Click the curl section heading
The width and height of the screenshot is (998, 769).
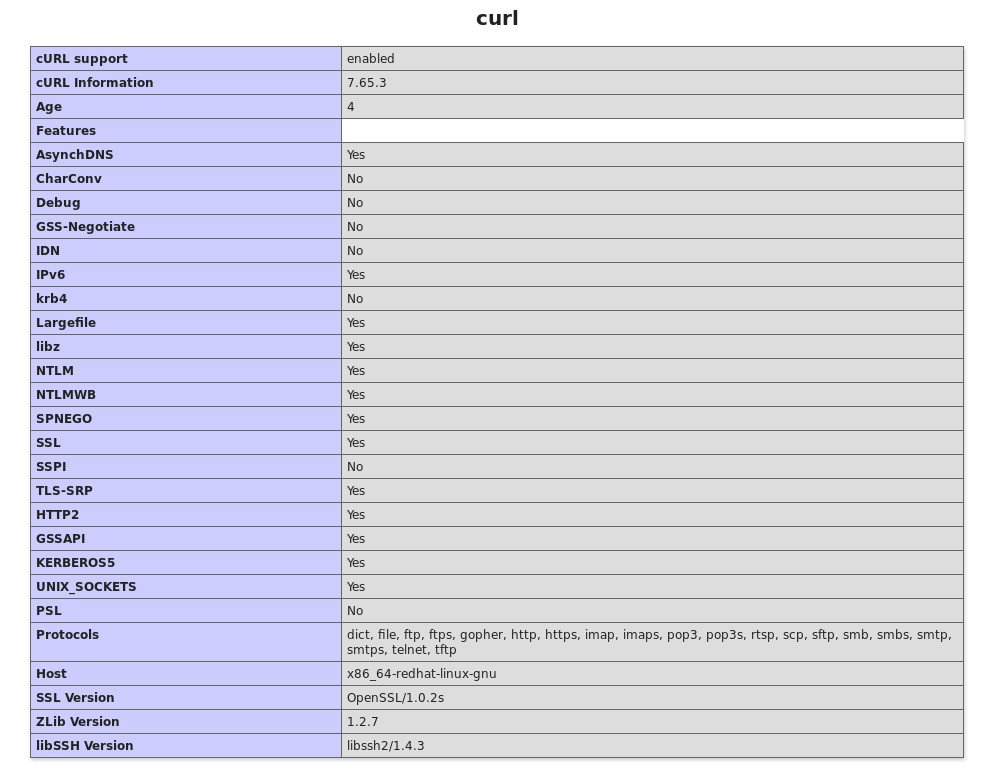point(497,18)
